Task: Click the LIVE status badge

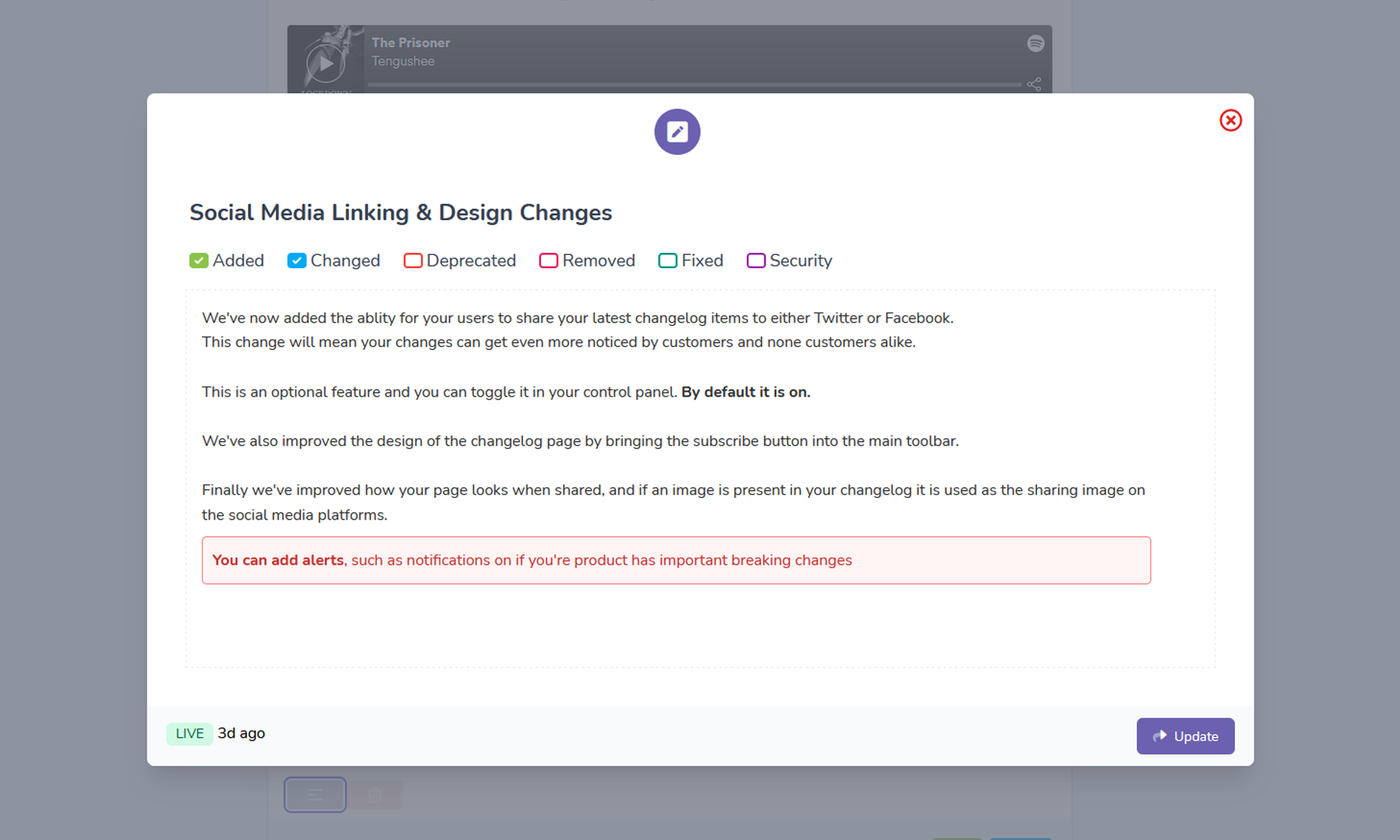Action: click(x=189, y=734)
